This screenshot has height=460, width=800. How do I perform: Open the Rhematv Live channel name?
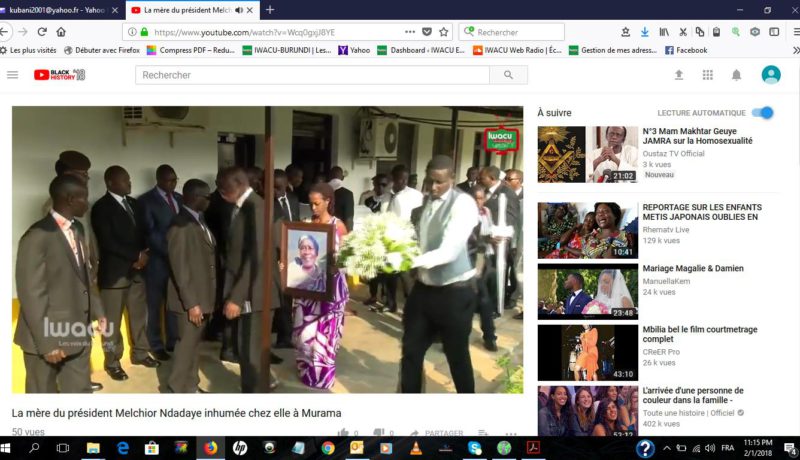coord(666,229)
